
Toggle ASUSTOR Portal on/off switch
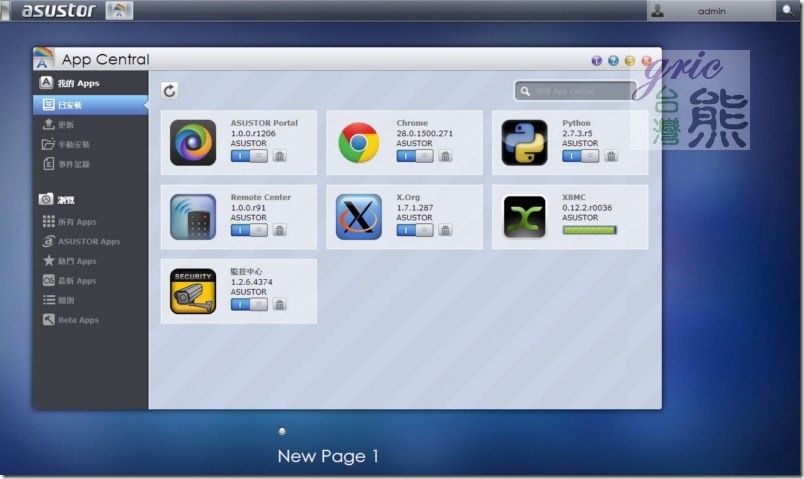pyautogui.click(x=249, y=156)
